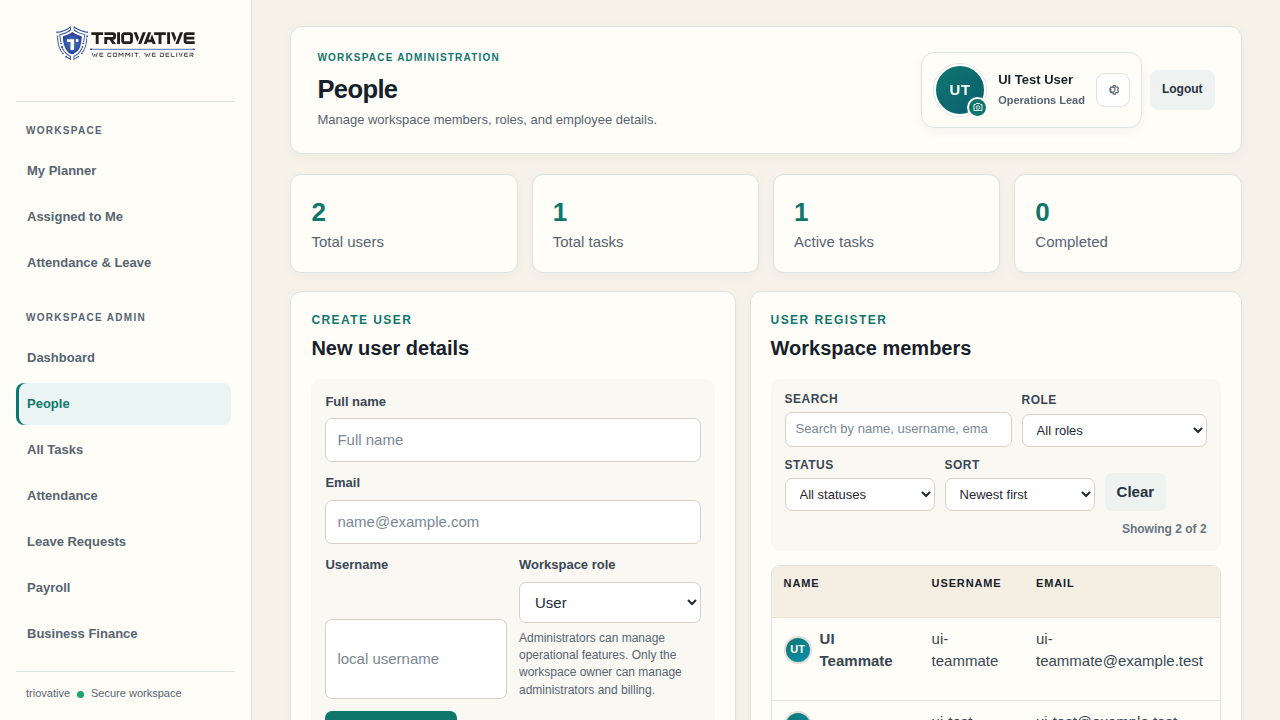Click the member search box

[898, 429]
